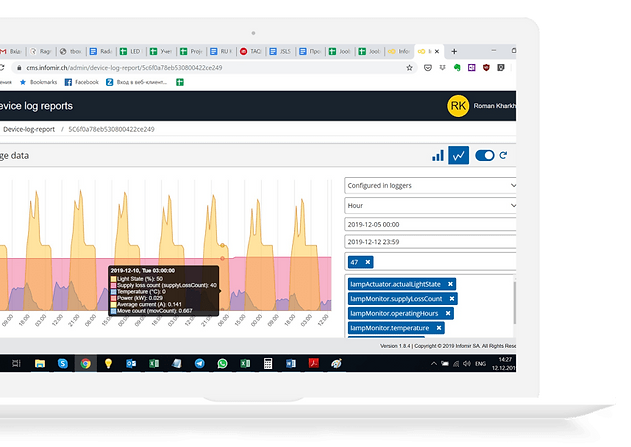The height and width of the screenshot is (447, 631).
Task: Click the red shield extension icon
Action: (486, 68)
